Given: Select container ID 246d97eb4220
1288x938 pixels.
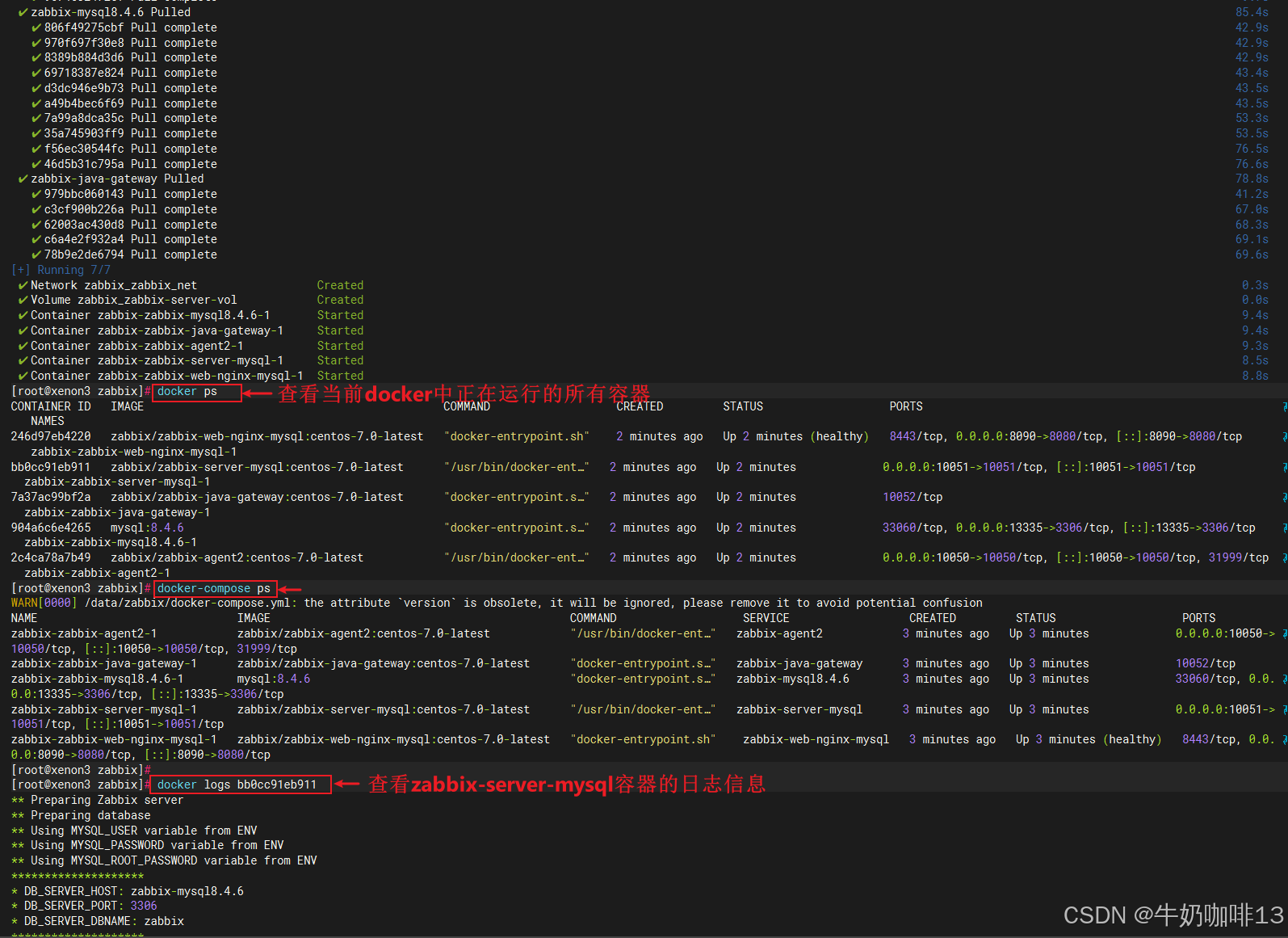Looking at the screenshot, I should pos(51,436).
